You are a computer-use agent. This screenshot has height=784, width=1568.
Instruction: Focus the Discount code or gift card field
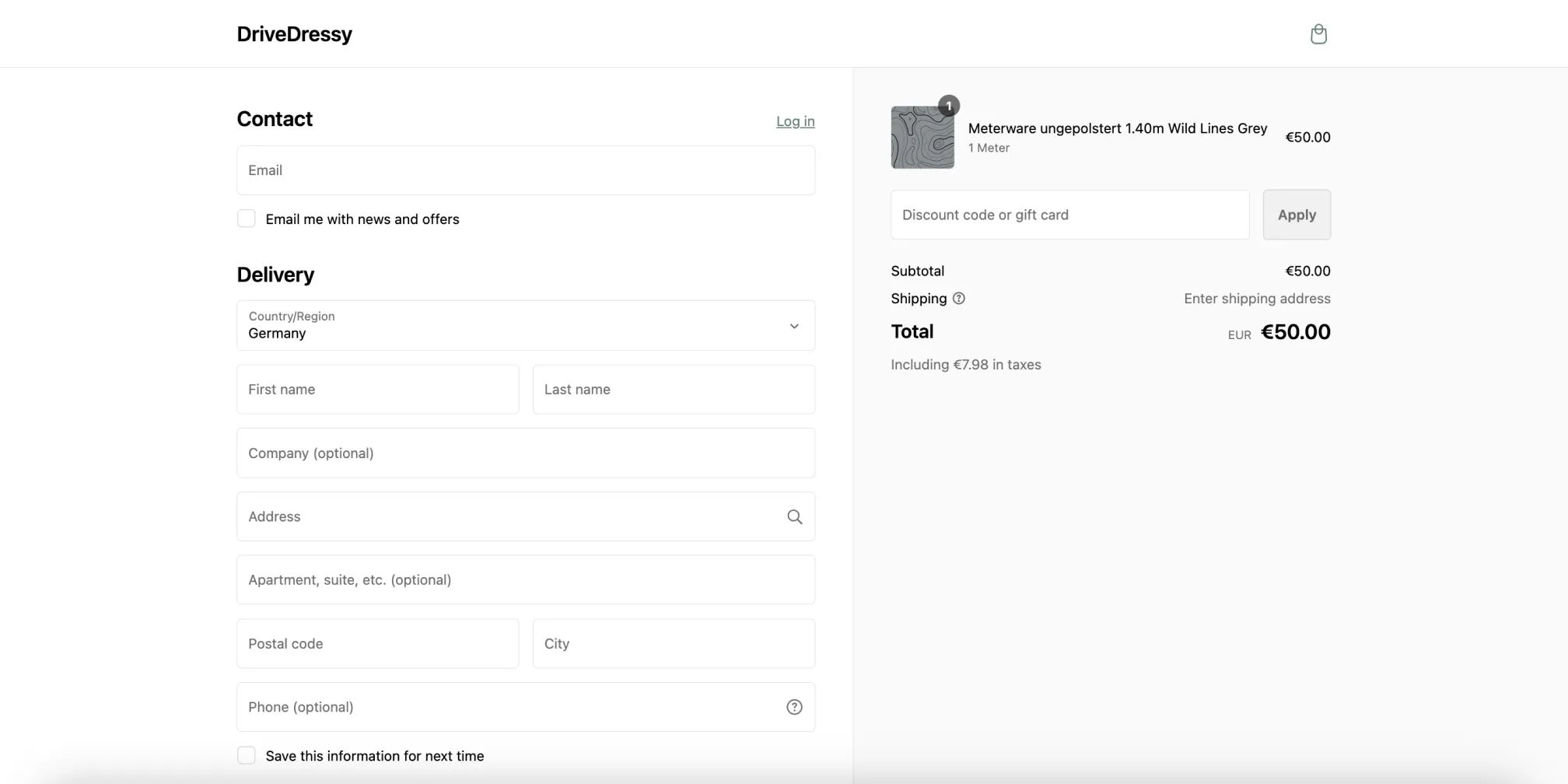[x=1070, y=215]
